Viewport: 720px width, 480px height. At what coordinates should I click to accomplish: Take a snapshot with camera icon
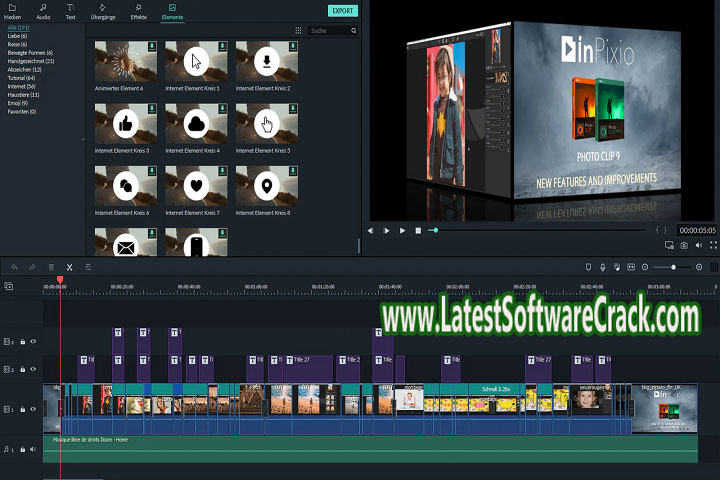click(684, 245)
